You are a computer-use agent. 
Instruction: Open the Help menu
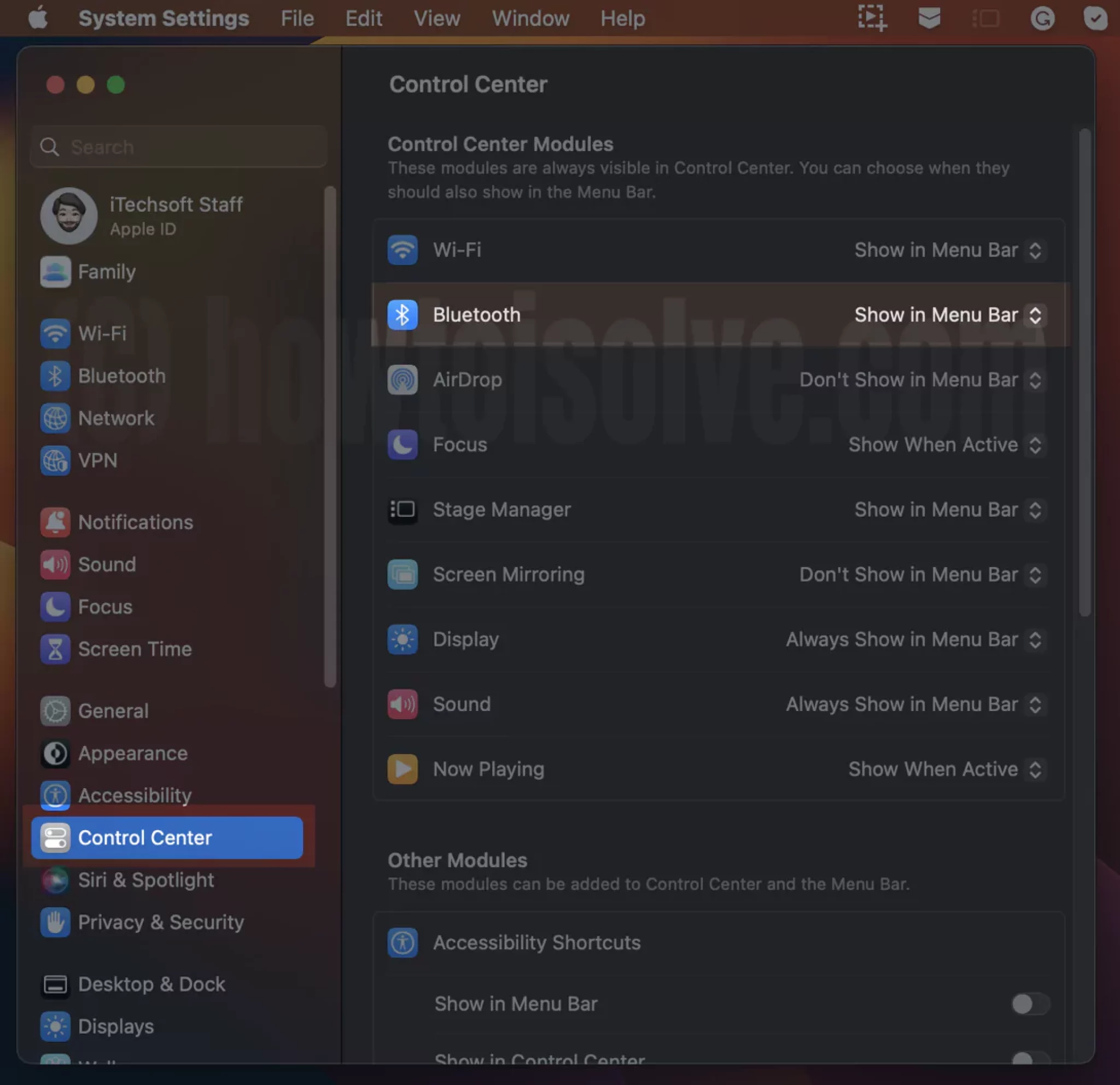click(x=622, y=18)
